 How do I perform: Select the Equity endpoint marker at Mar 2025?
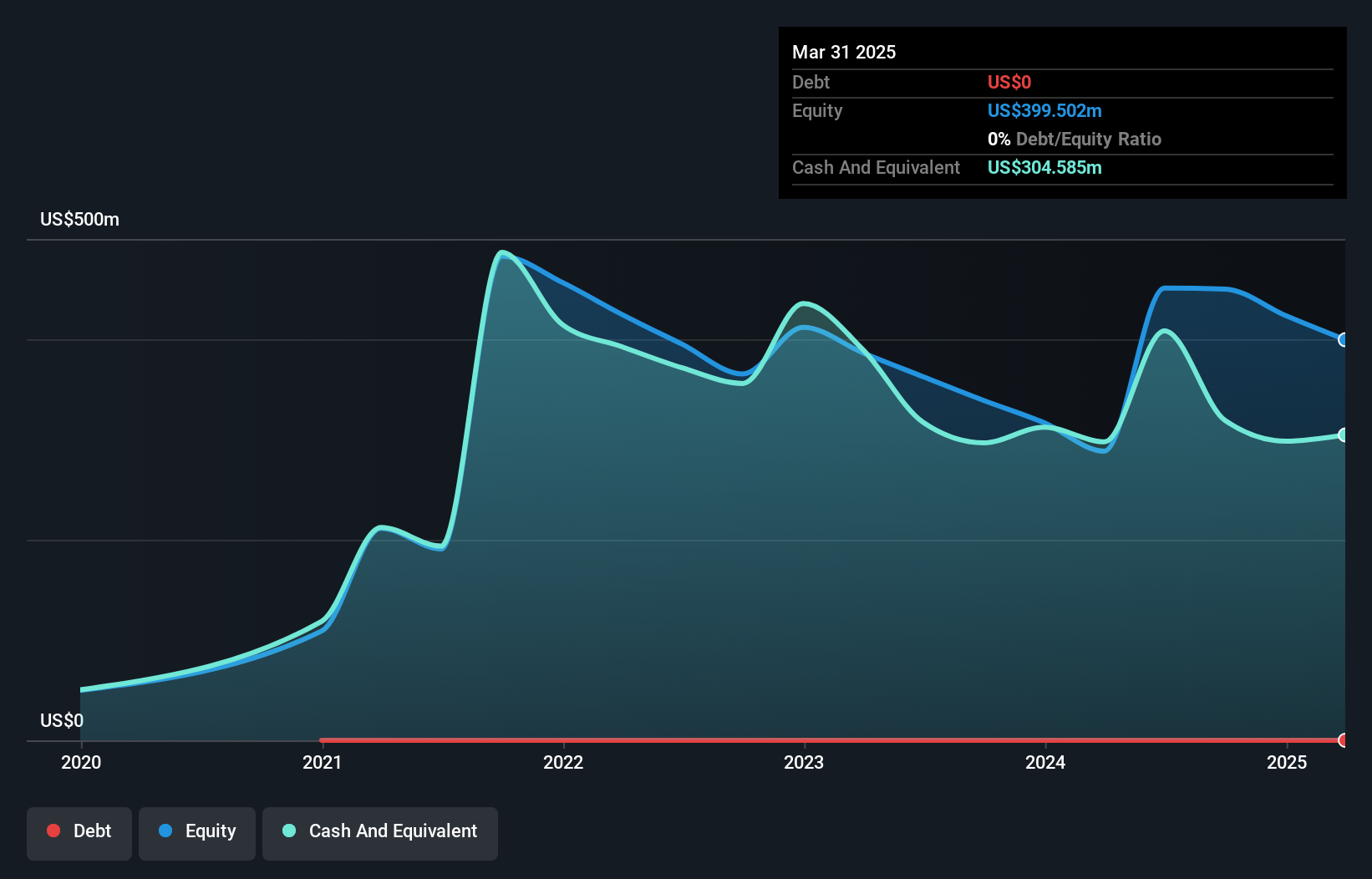(1344, 340)
